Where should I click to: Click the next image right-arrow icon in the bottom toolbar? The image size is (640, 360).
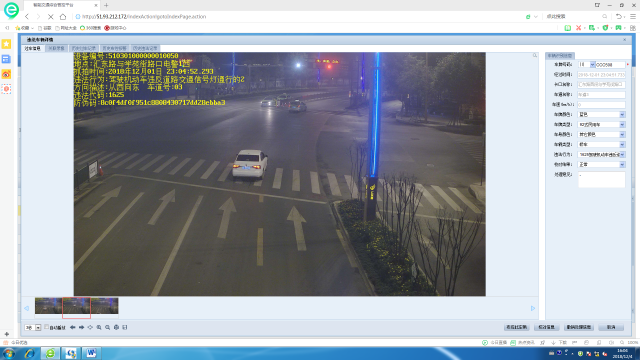(81, 327)
